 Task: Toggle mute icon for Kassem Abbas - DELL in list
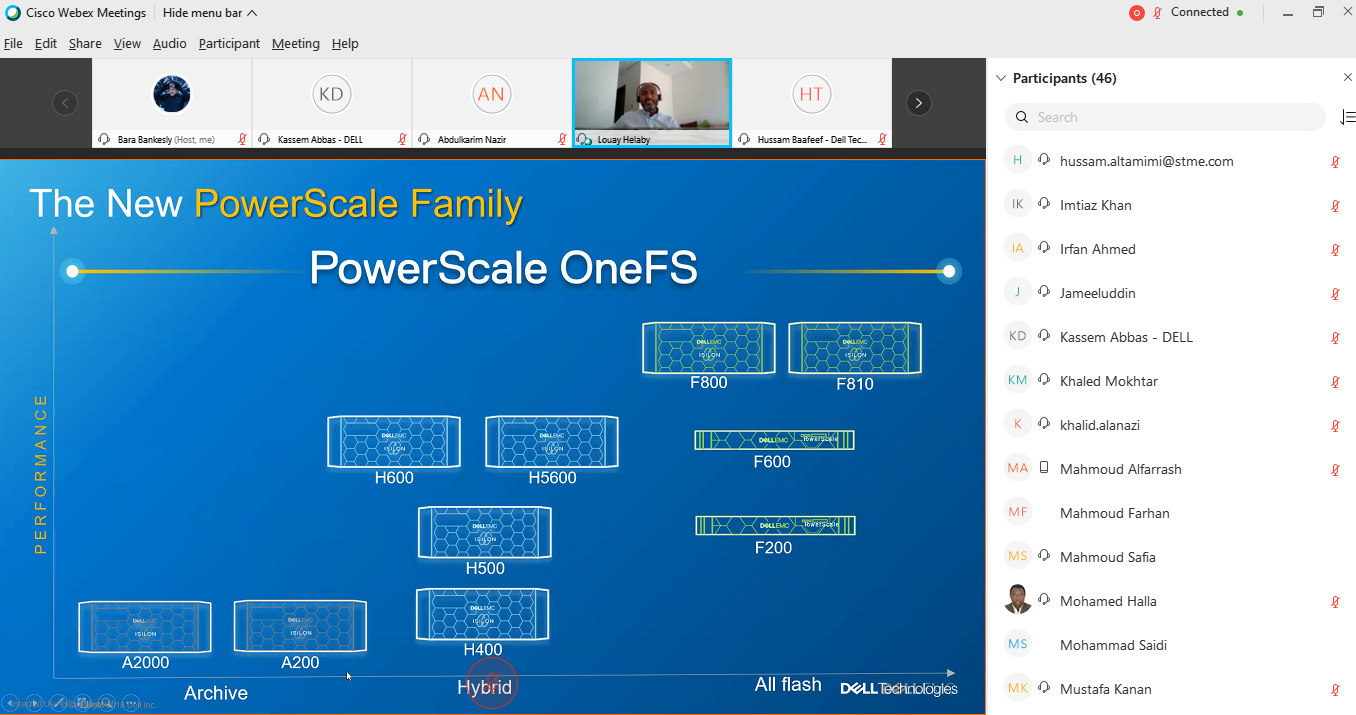tap(1335, 337)
